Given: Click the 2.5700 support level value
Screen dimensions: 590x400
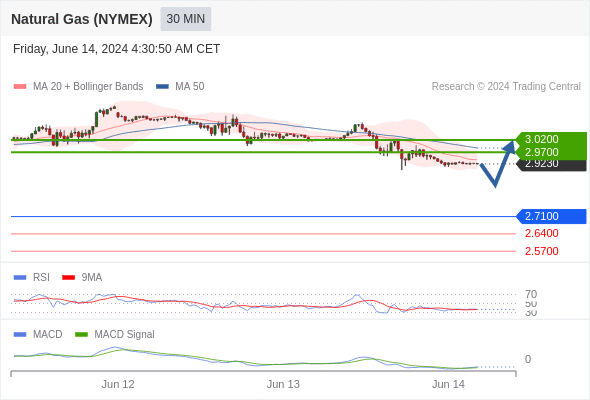Looking at the screenshot, I should point(541,251).
